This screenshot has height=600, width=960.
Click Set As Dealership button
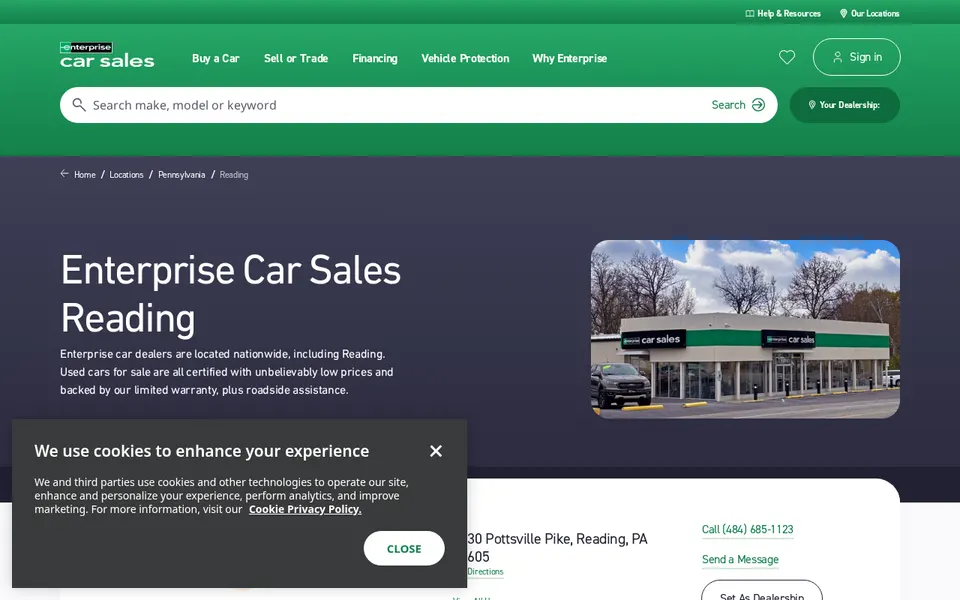[762, 591]
